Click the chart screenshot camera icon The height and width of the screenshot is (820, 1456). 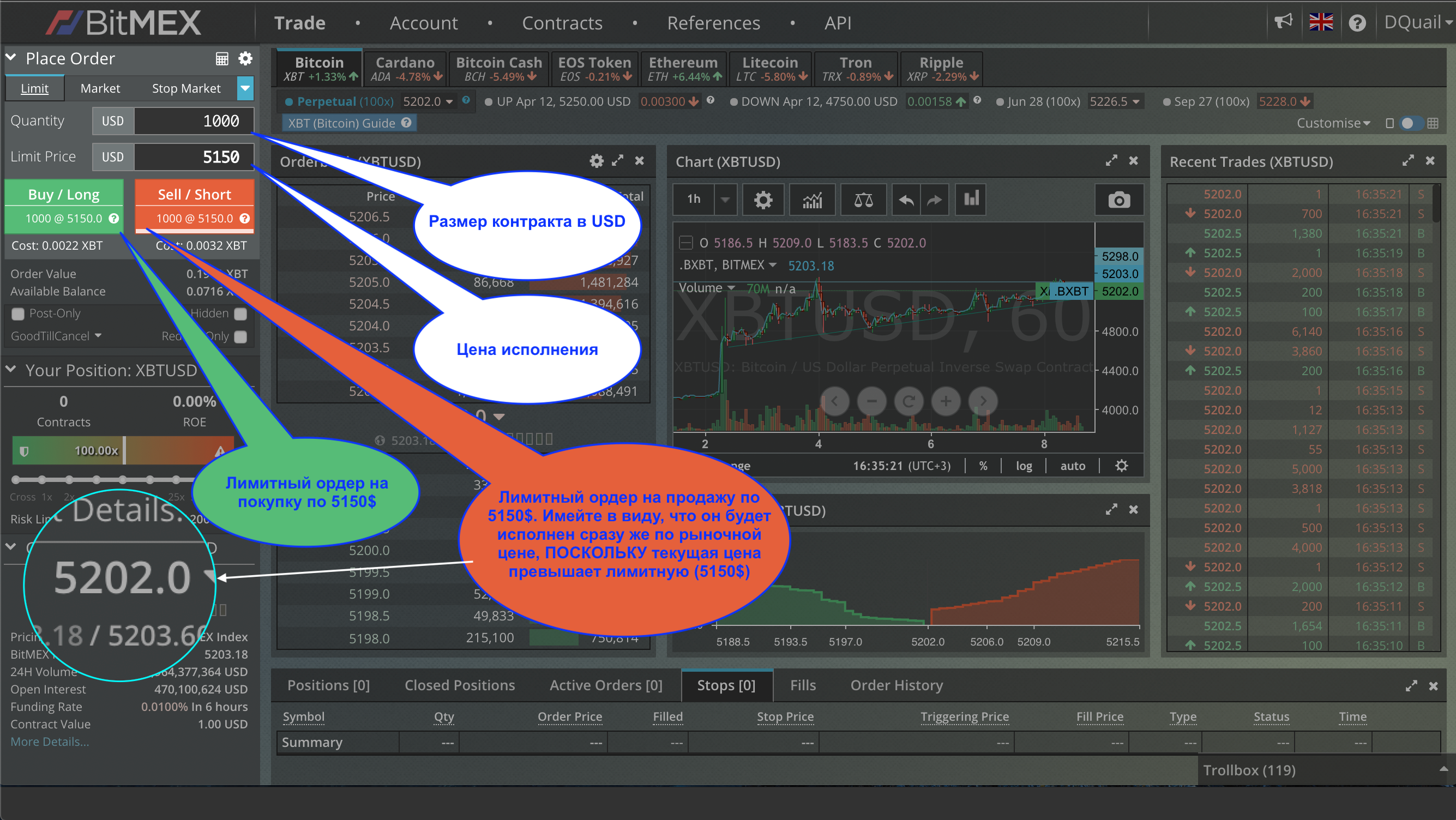(1118, 200)
